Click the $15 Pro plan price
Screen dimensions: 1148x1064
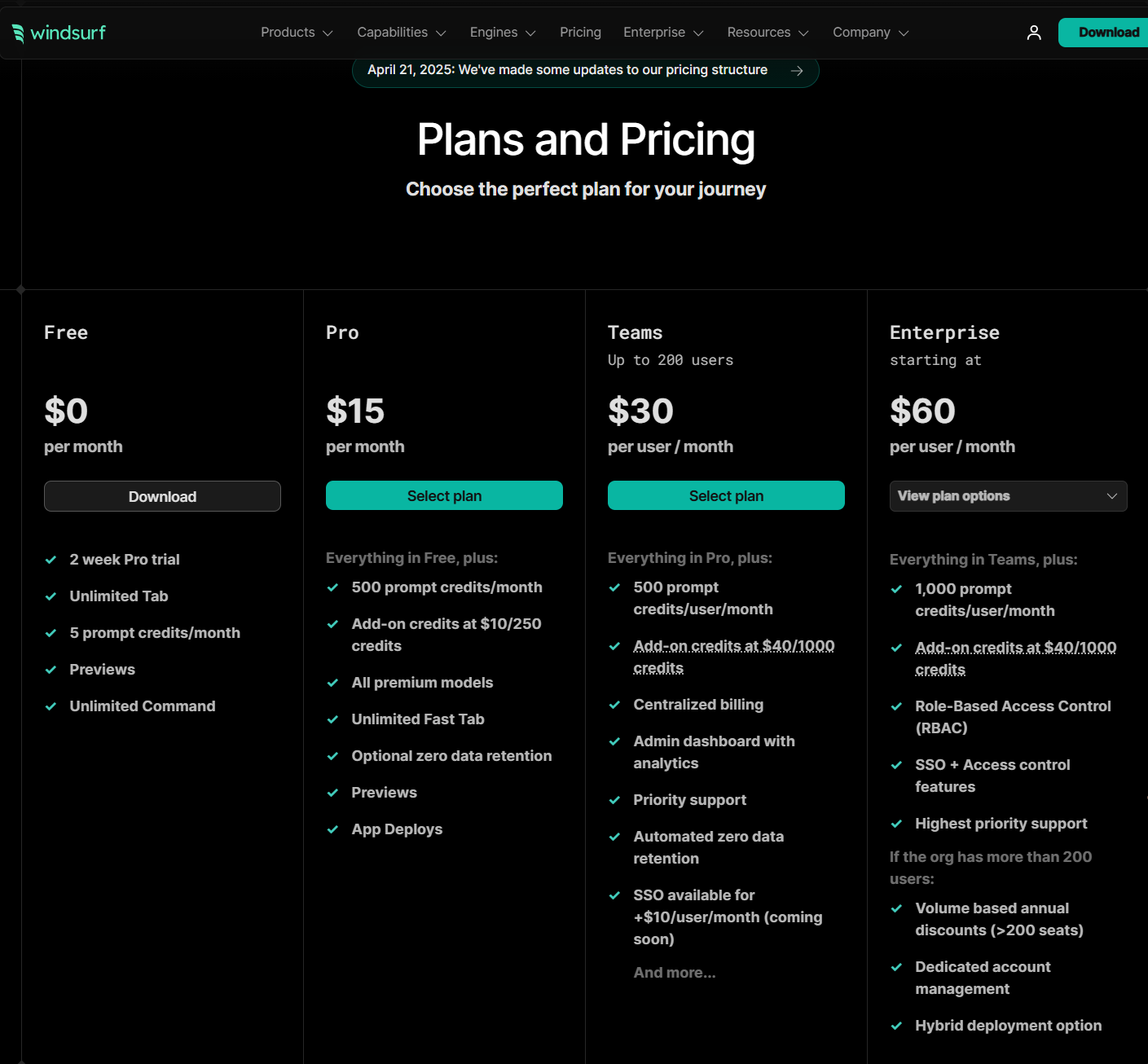(355, 411)
